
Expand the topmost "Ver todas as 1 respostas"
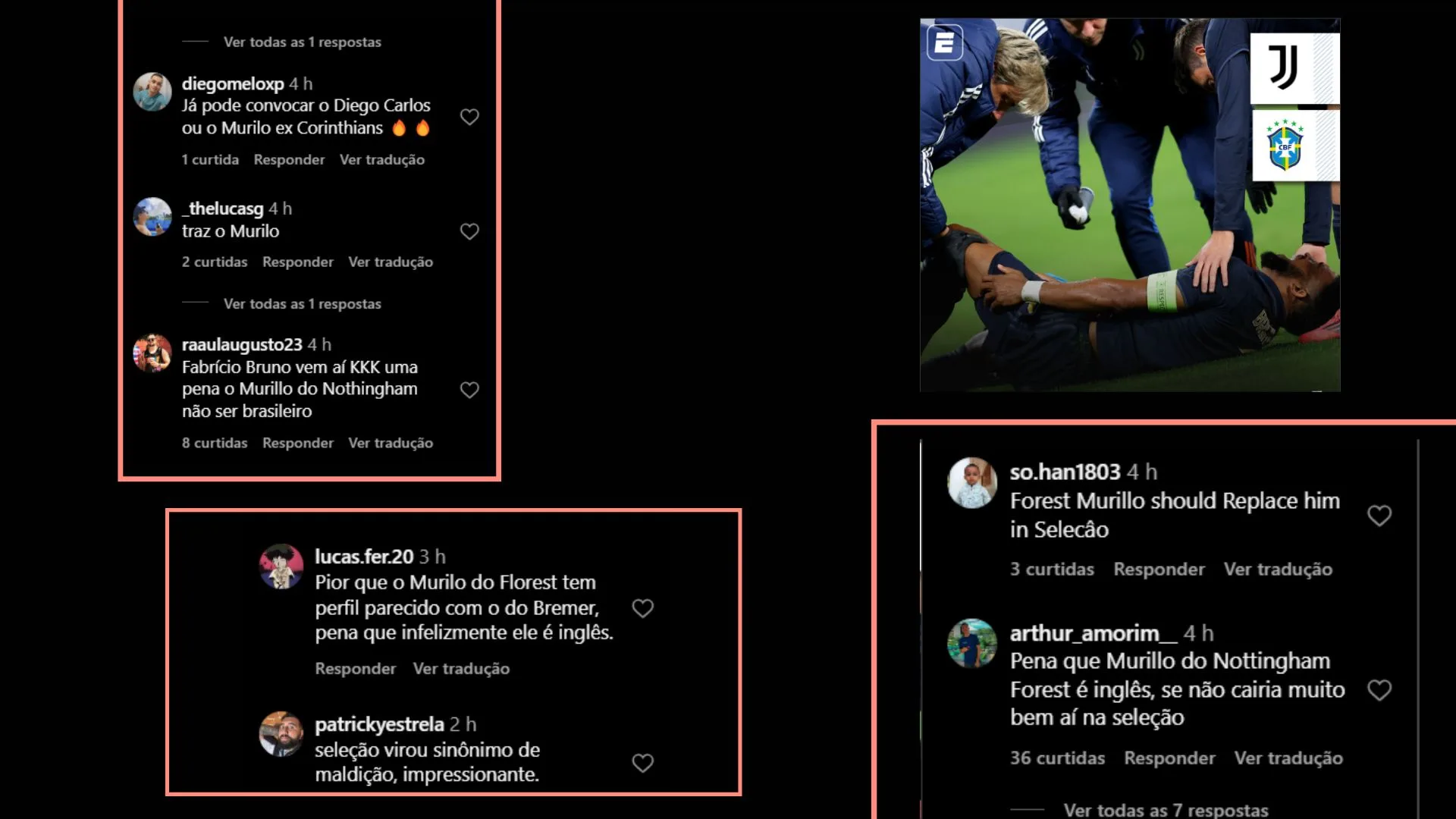pos(303,42)
